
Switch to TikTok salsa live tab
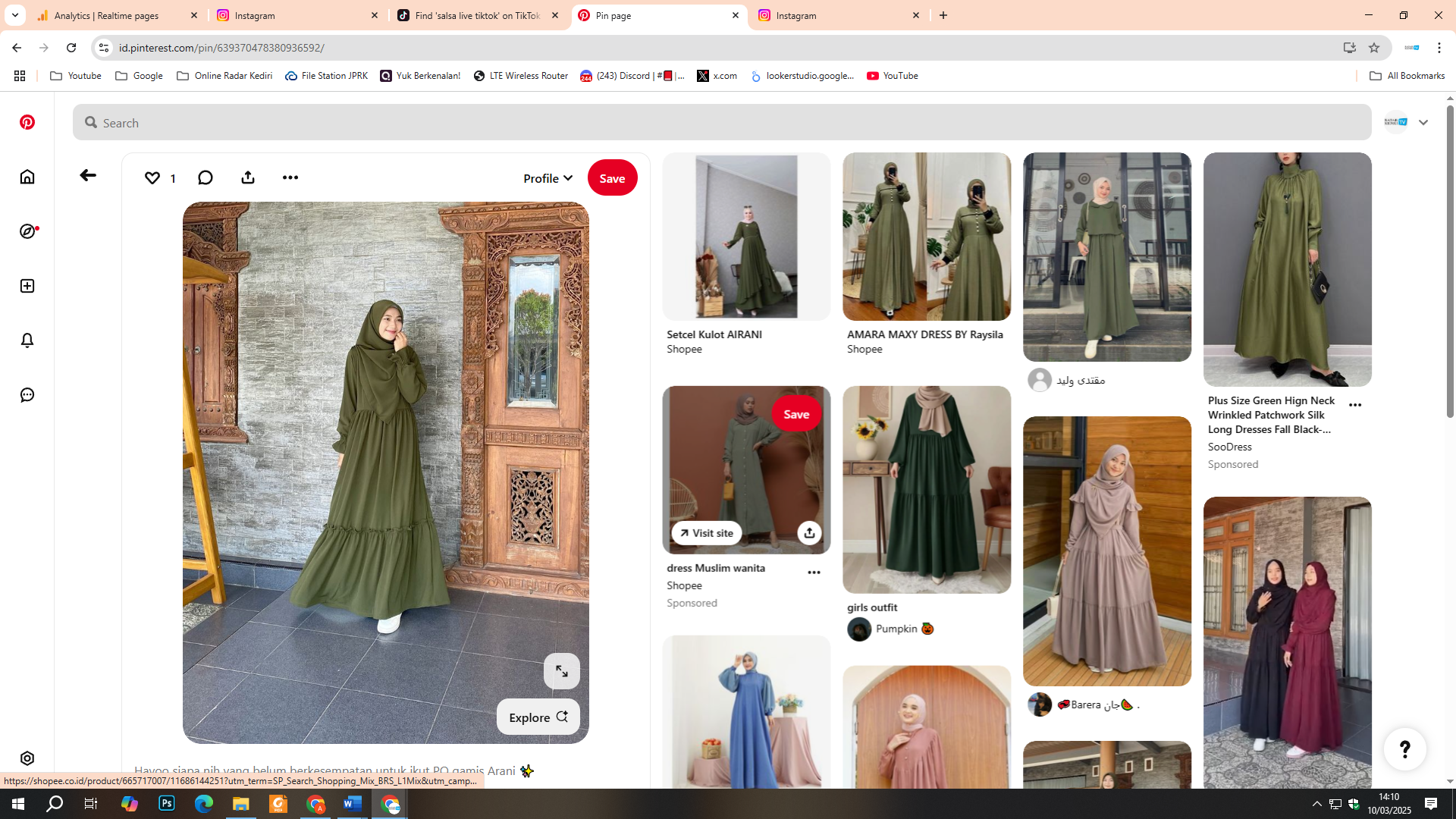coord(479,15)
